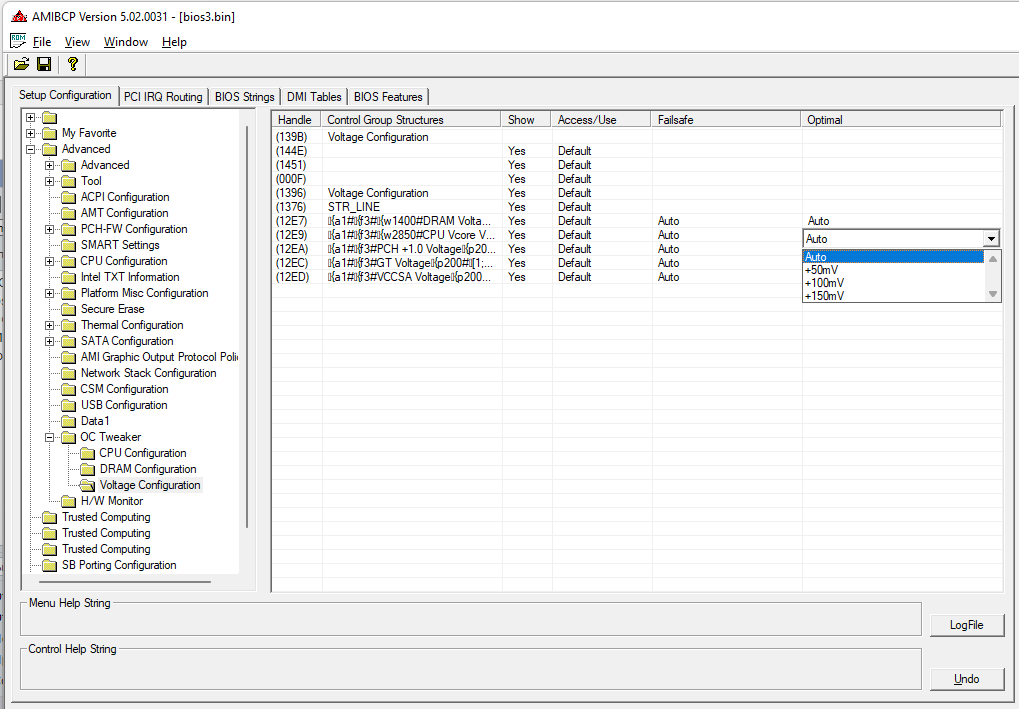The width and height of the screenshot is (1019, 709).
Task: Open About via the question mark icon
Action: tap(73, 64)
